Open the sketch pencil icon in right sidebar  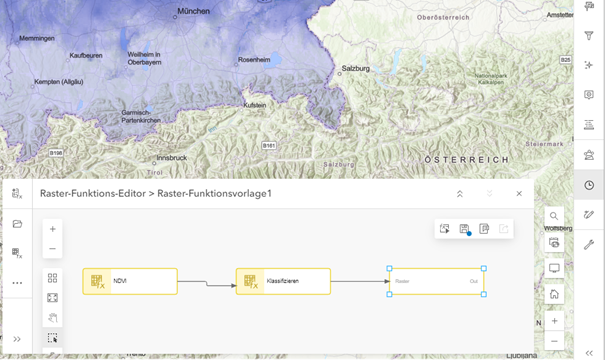pyautogui.click(x=589, y=215)
